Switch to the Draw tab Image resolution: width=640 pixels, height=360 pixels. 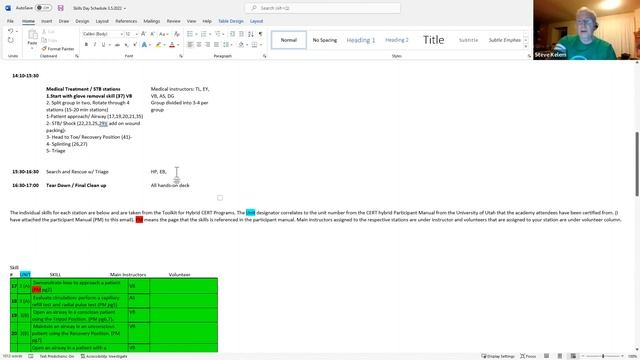point(64,21)
